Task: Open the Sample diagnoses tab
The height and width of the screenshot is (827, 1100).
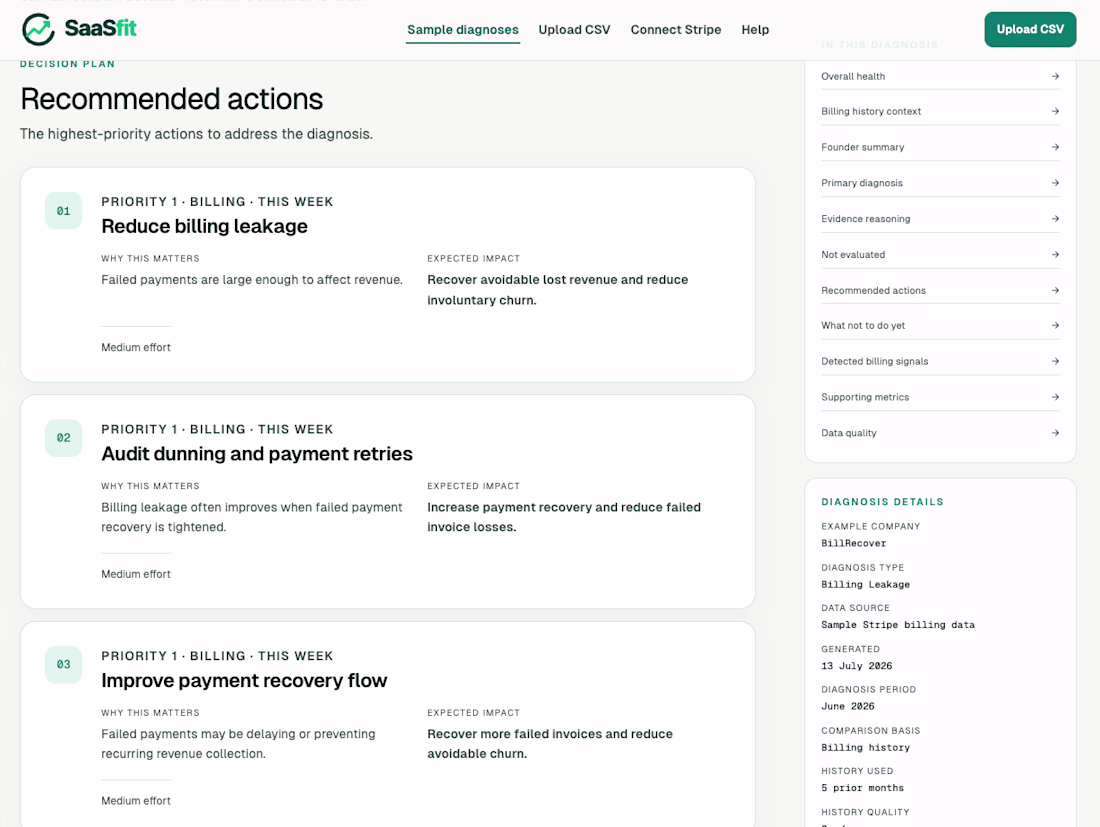Action: (x=463, y=29)
